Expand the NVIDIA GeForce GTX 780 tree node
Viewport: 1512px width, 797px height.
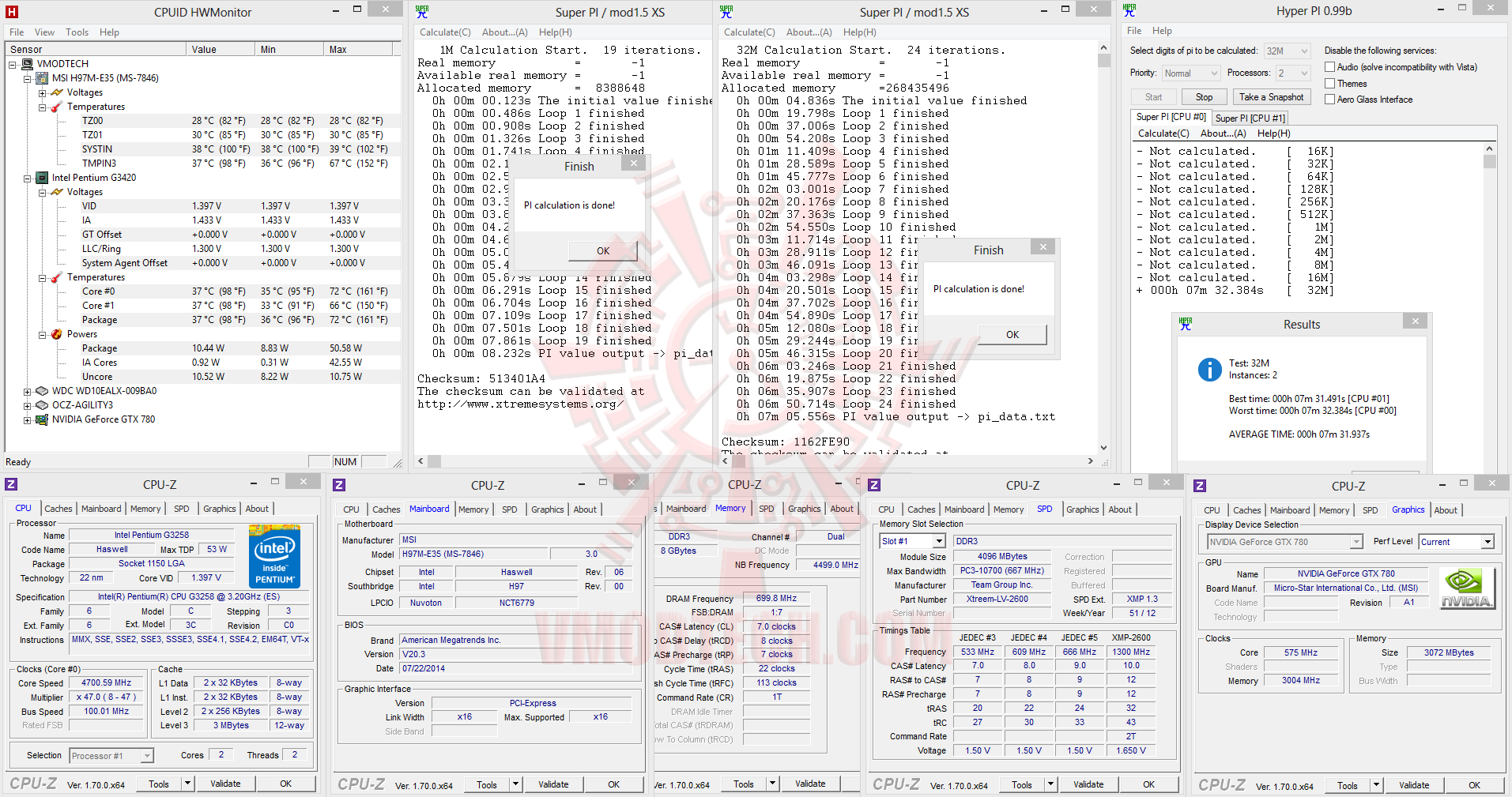(x=28, y=419)
